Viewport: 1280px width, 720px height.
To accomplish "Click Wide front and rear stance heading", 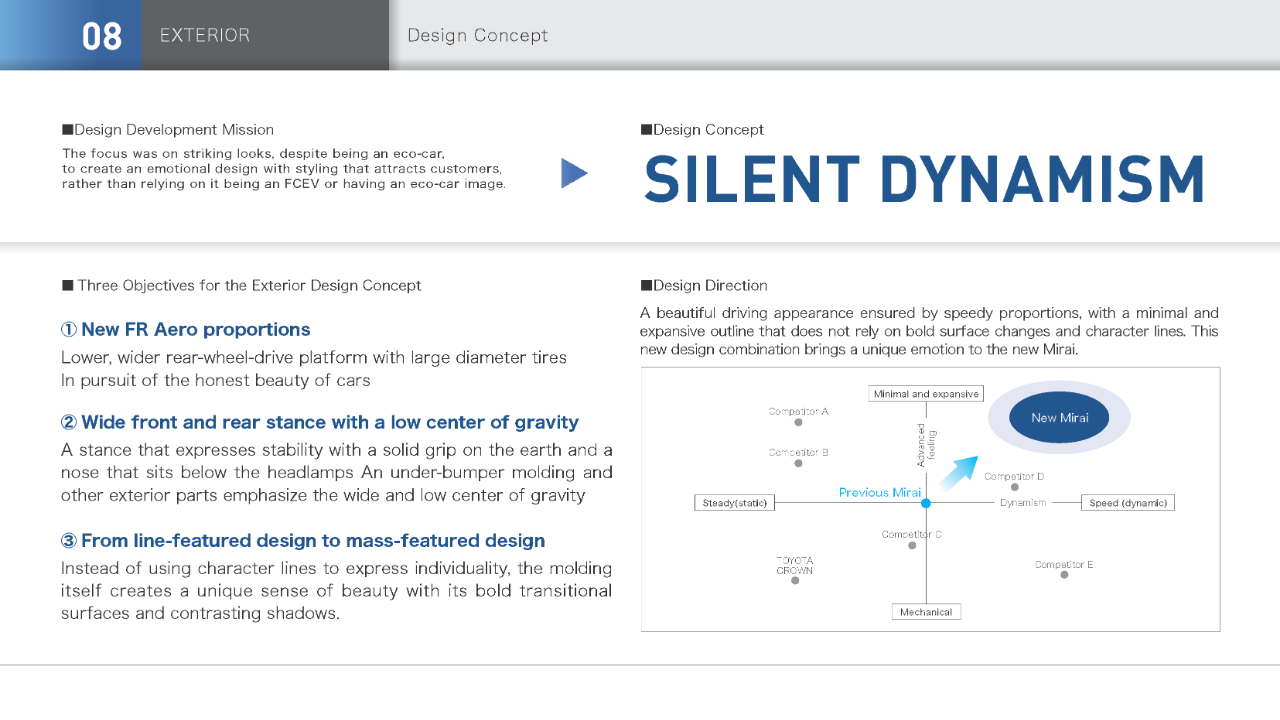I will pos(320,422).
